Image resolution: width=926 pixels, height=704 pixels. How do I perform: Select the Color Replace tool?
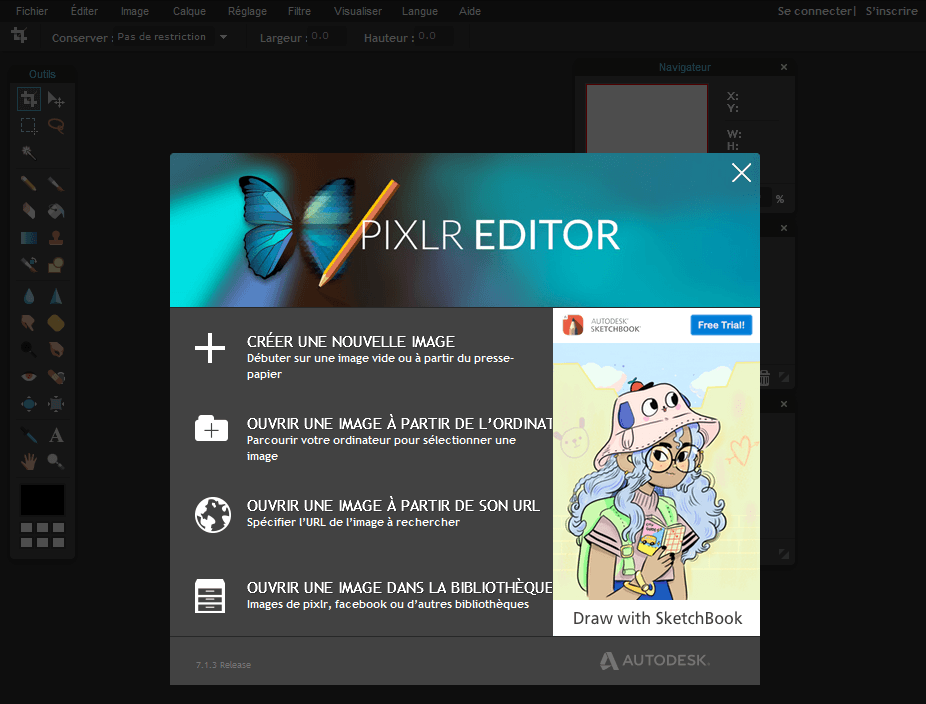coord(28,264)
